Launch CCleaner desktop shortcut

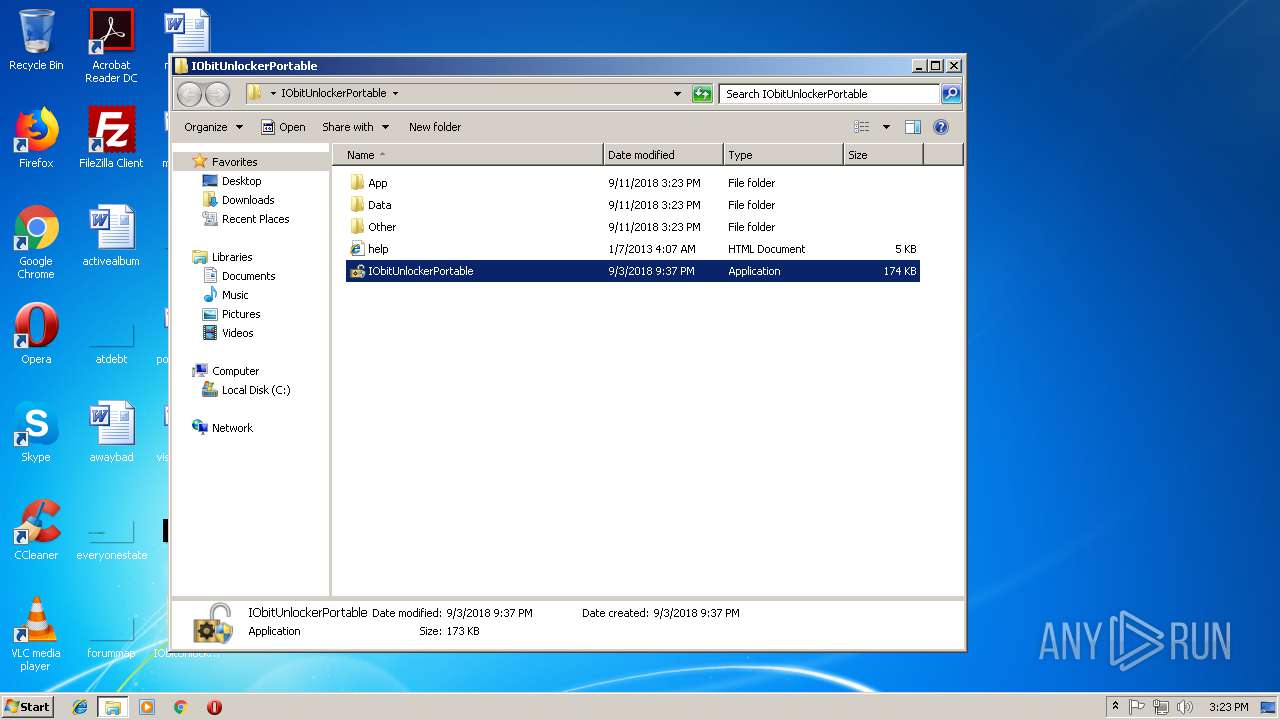pos(36,530)
